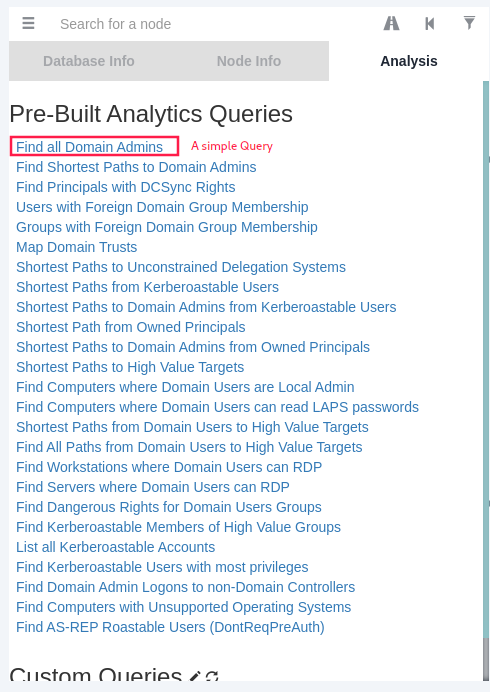This screenshot has width=490, height=692.
Task: Run Find Principals with DCSync Rights
Action: coord(126,187)
